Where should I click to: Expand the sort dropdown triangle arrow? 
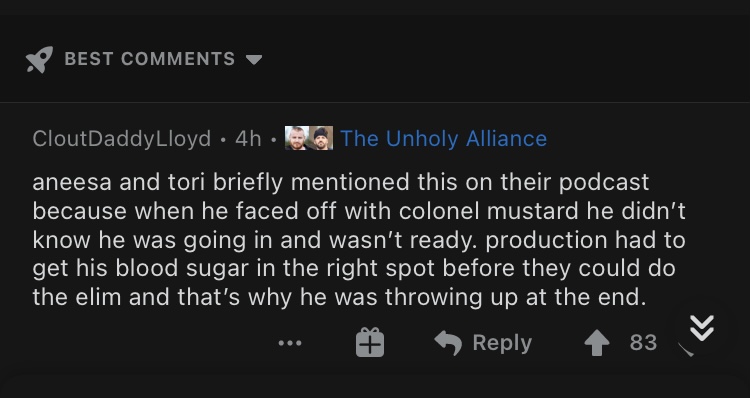pyautogui.click(x=254, y=59)
